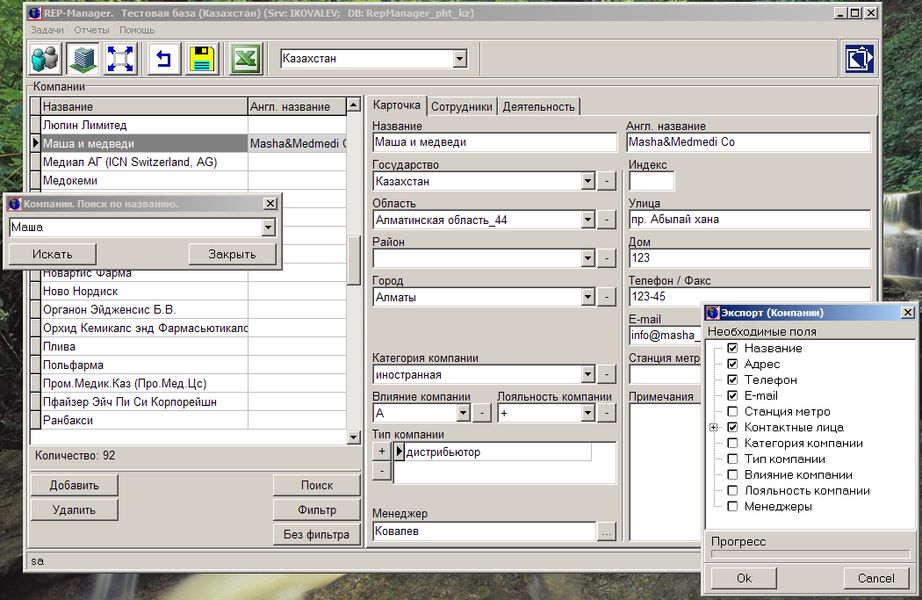Screen dimensions: 922x600
Task: Click the two-people contacts toolbar icon
Action: pos(45,60)
